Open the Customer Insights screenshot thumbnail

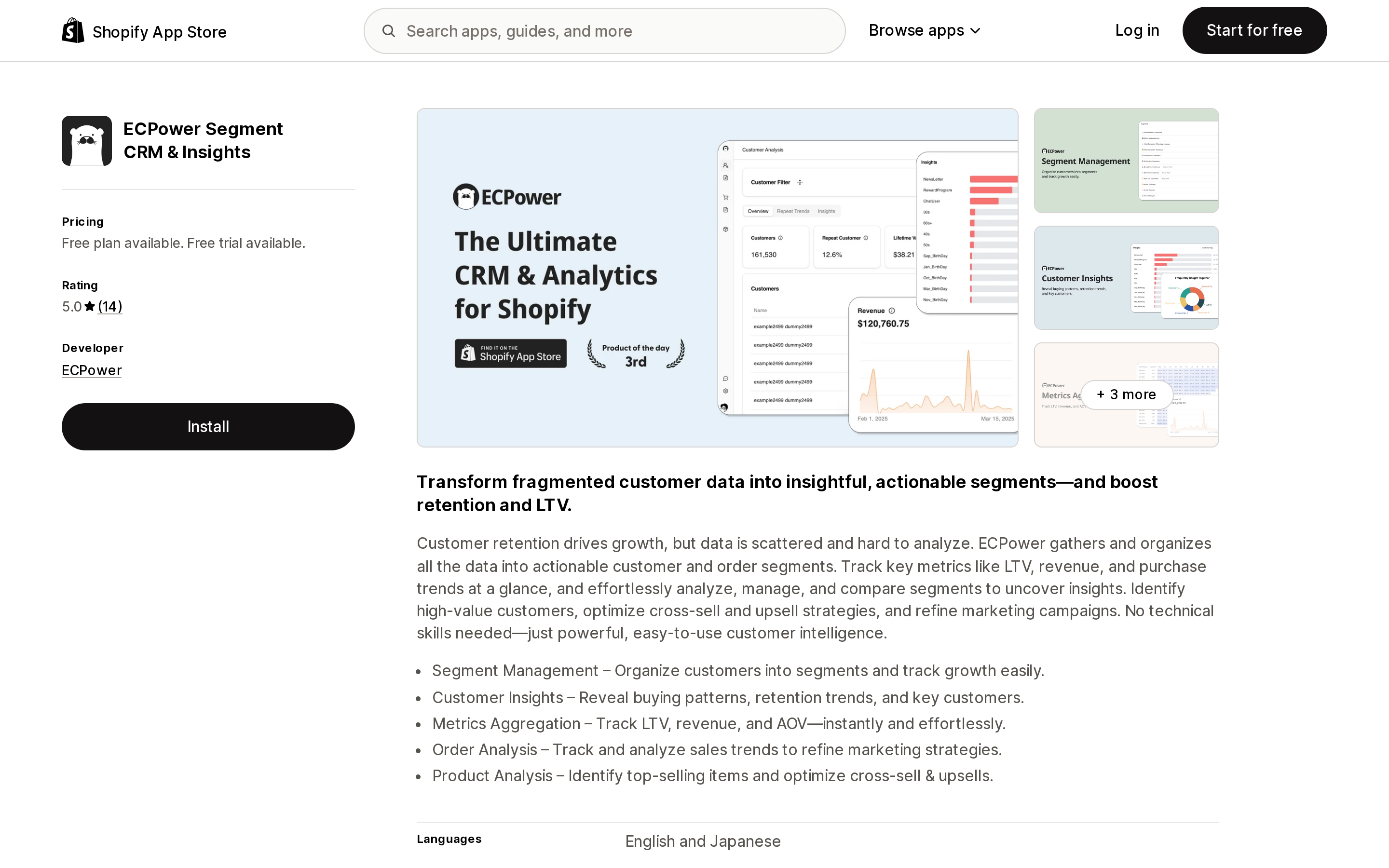pos(1126,278)
